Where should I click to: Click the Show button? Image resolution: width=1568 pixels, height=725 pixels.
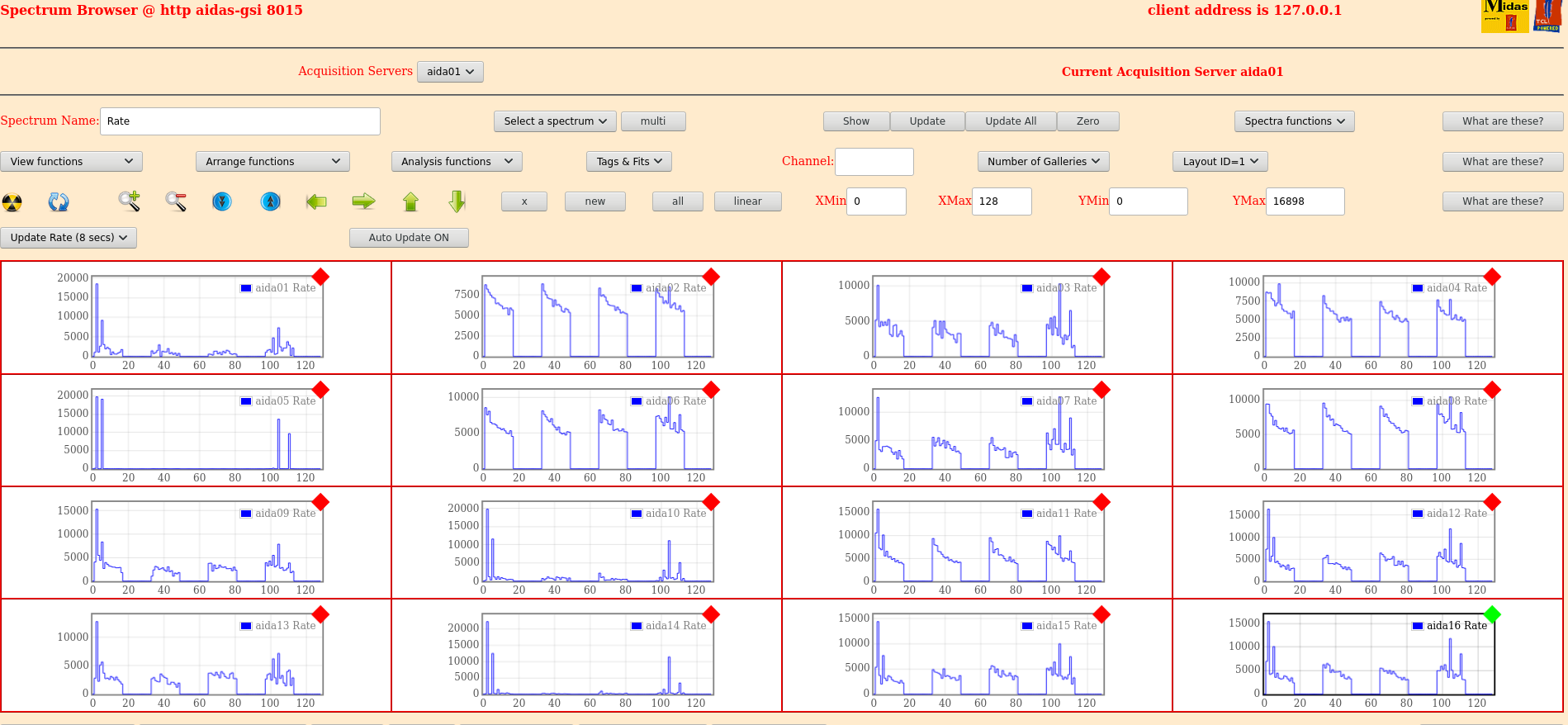856,121
